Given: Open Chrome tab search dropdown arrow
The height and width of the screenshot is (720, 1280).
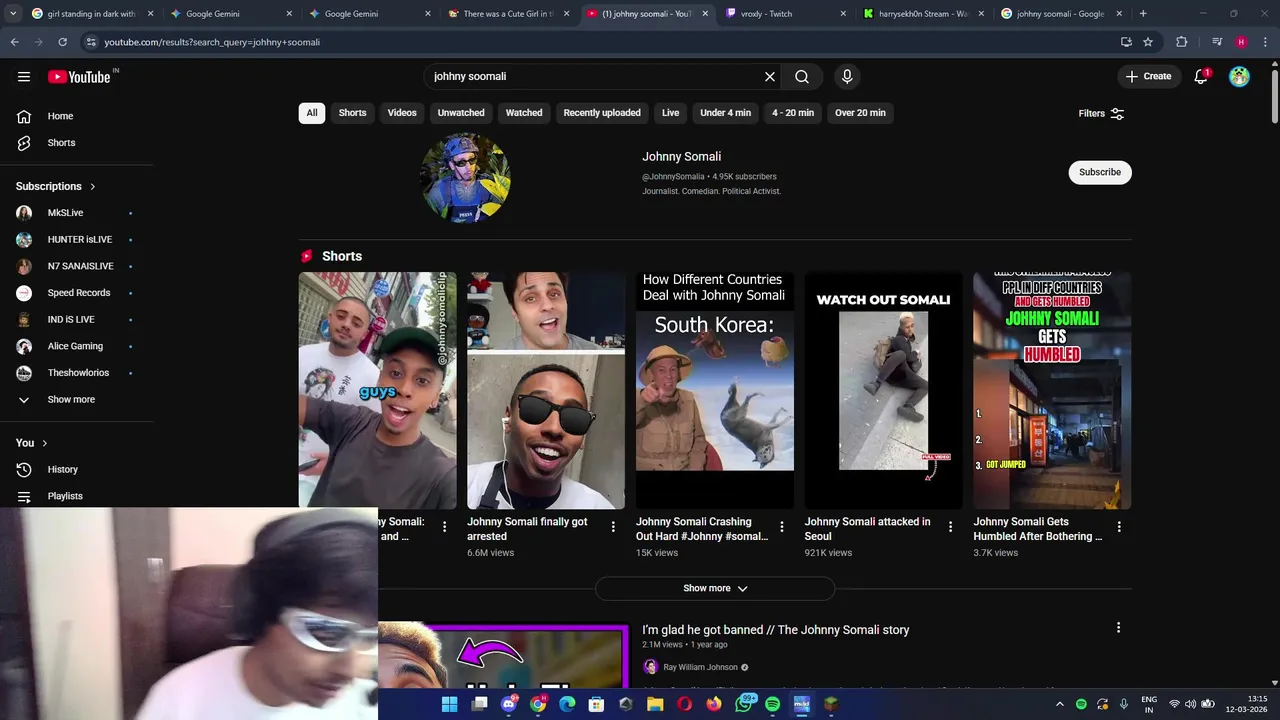Looking at the screenshot, I should [x=12, y=14].
